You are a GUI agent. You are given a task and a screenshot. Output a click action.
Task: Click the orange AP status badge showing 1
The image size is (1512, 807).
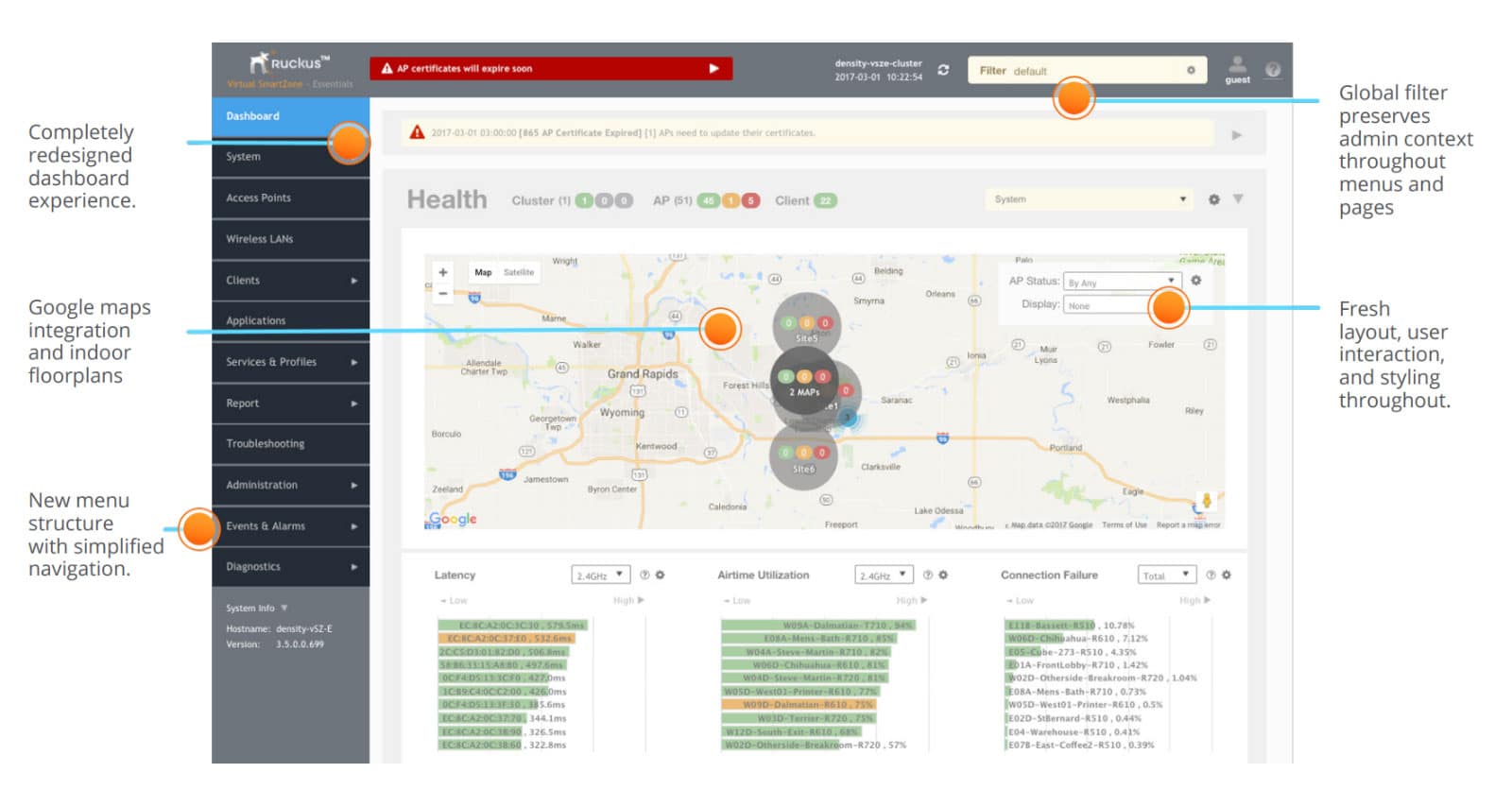pos(730,200)
